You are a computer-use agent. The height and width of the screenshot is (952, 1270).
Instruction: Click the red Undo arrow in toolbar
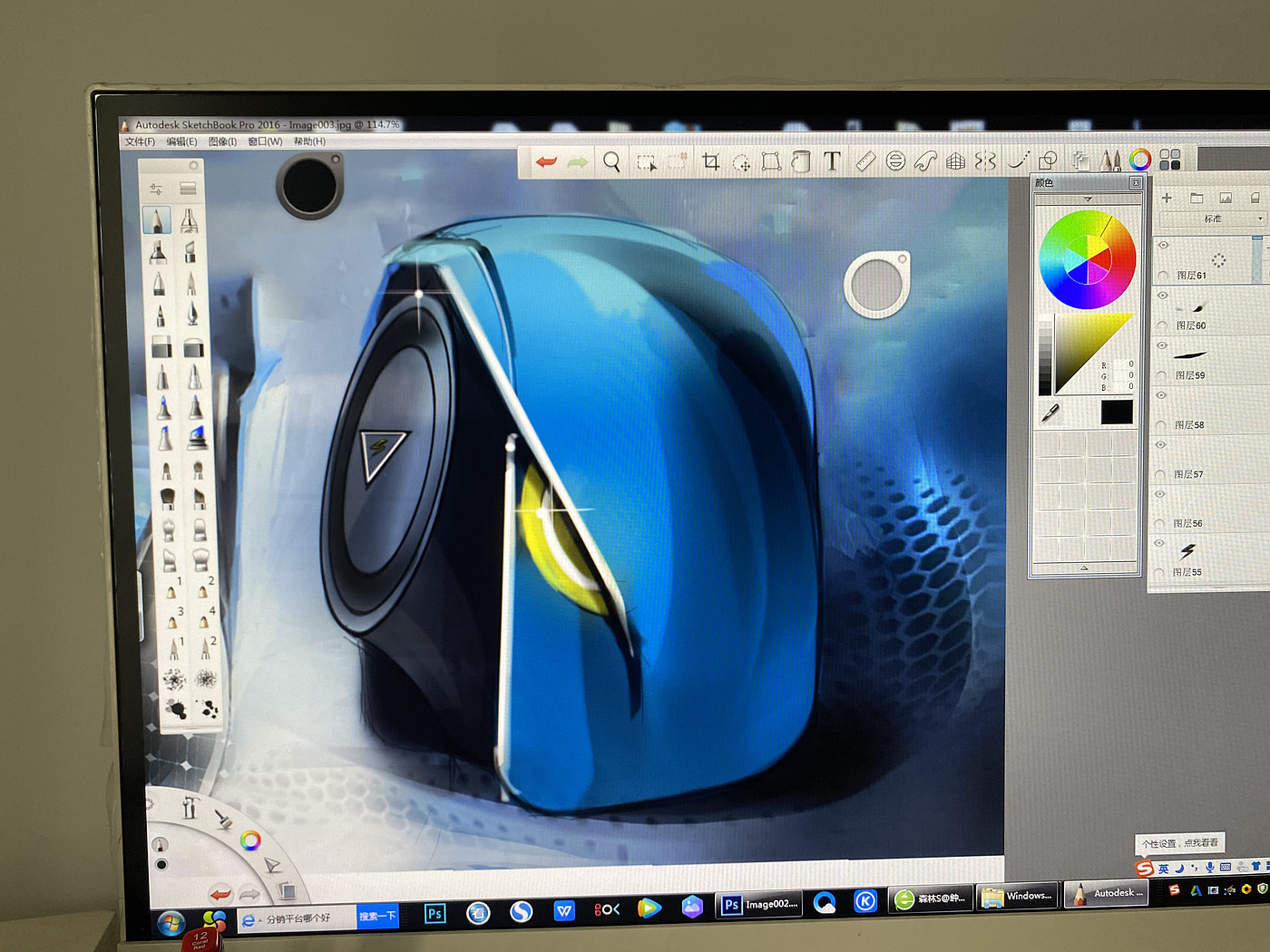coord(545,161)
